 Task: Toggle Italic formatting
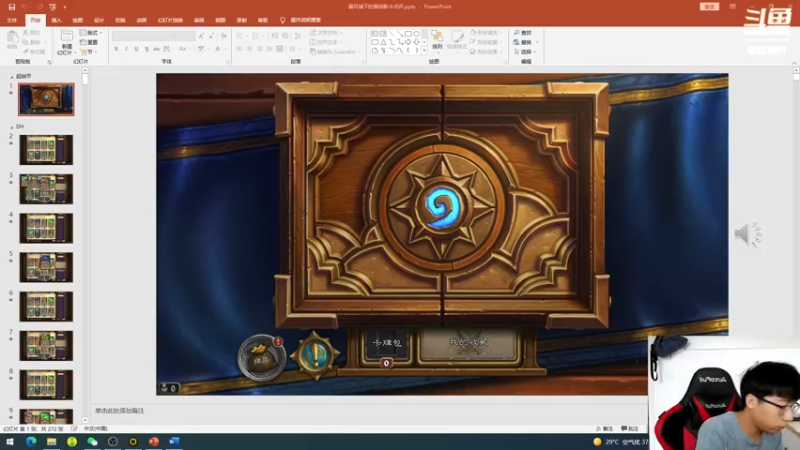[126, 49]
